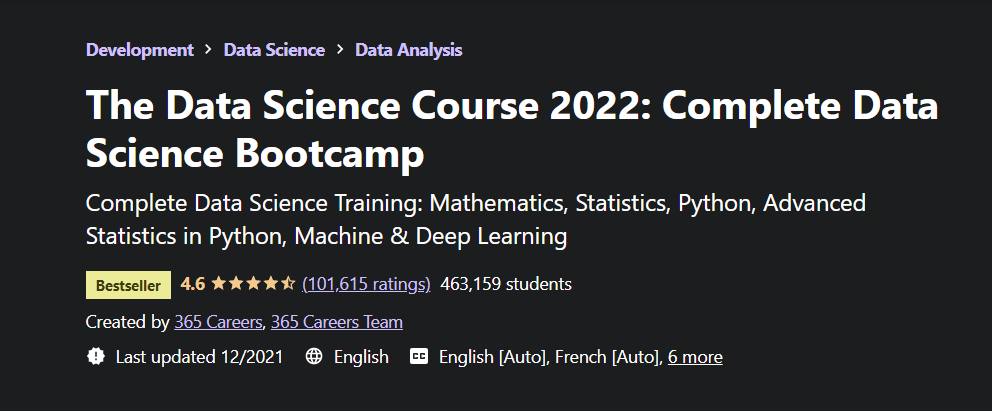The width and height of the screenshot is (992, 411).
Task: Open 365 Careers instructor profile
Action: click(x=218, y=322)
